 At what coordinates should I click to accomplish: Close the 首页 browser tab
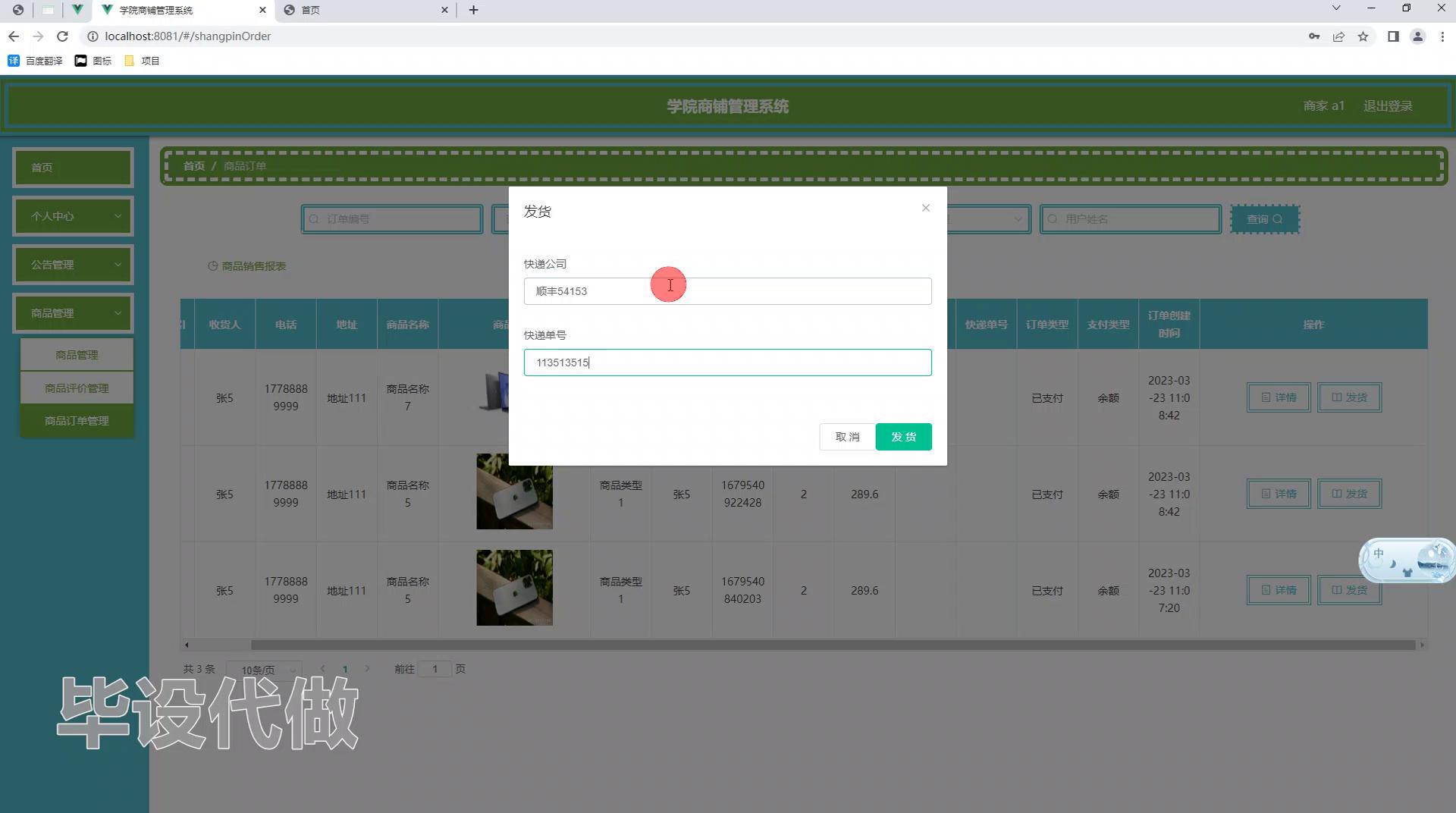click(444, 10)
